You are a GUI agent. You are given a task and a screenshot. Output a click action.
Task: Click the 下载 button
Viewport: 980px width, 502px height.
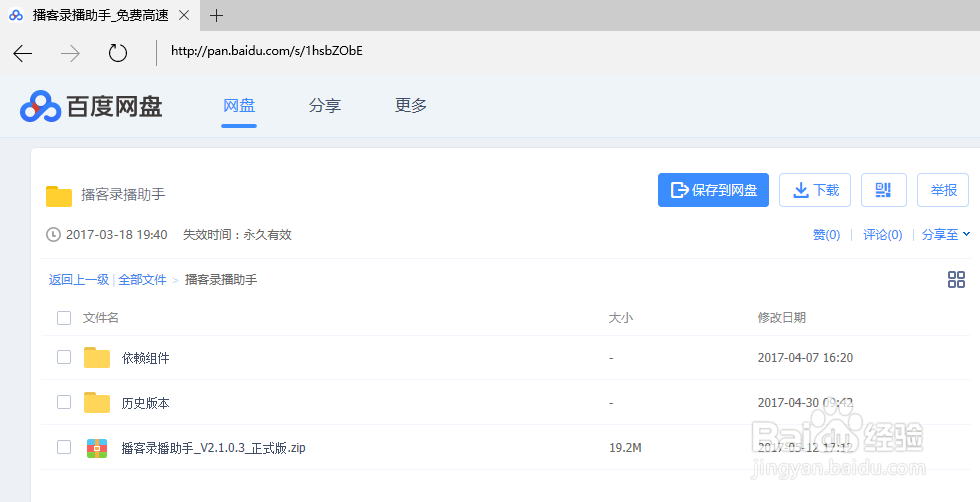point(815,190)
